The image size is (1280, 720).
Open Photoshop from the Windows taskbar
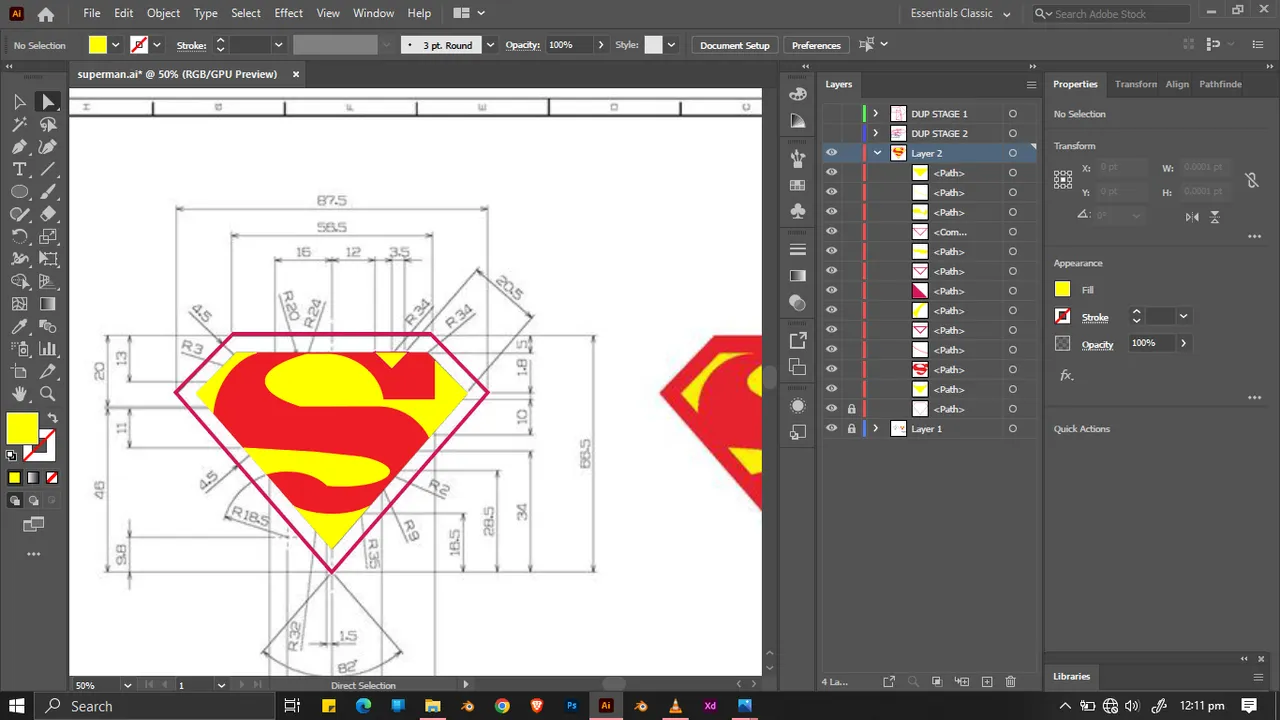click(x=571, y=706)
